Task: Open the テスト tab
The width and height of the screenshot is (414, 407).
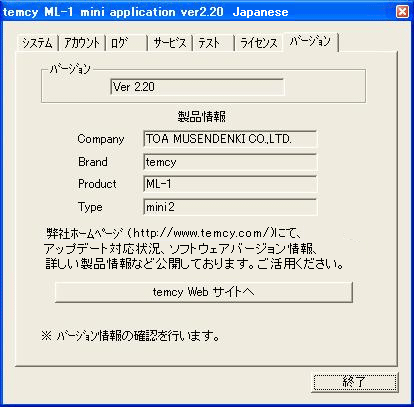Action: pos(214,43)
